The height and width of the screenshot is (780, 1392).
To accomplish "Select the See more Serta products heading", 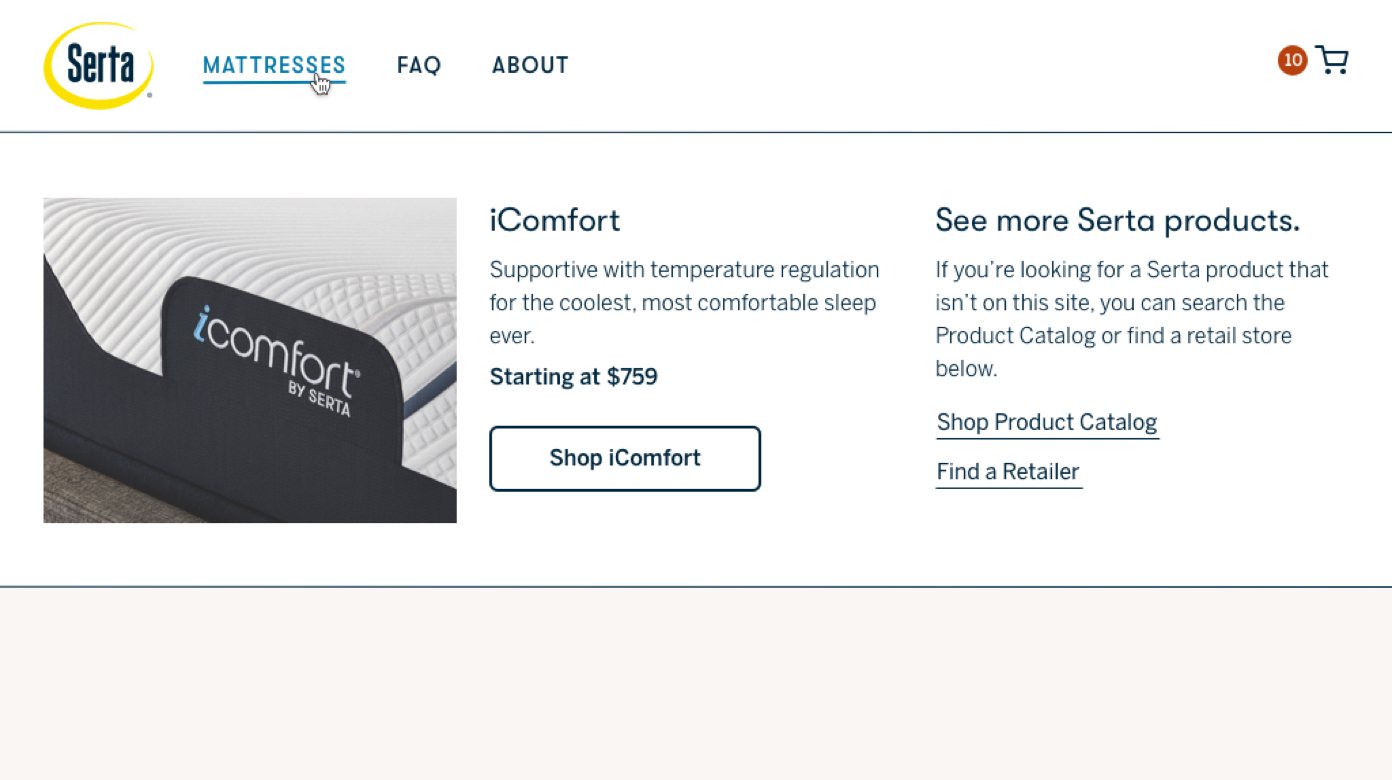I will tap(1117, 220).
